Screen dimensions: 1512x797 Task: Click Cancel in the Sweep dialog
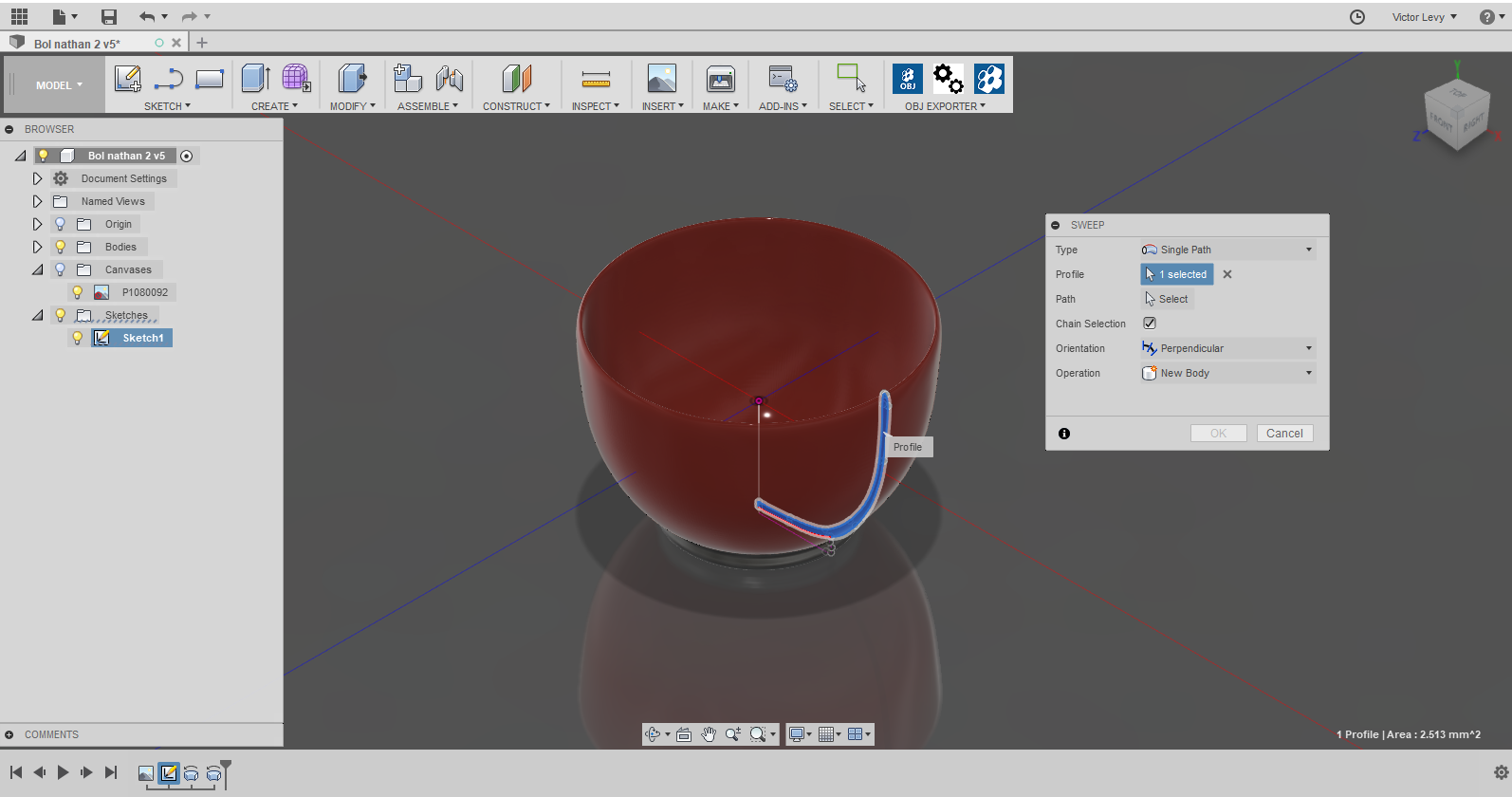[1284, 434]
